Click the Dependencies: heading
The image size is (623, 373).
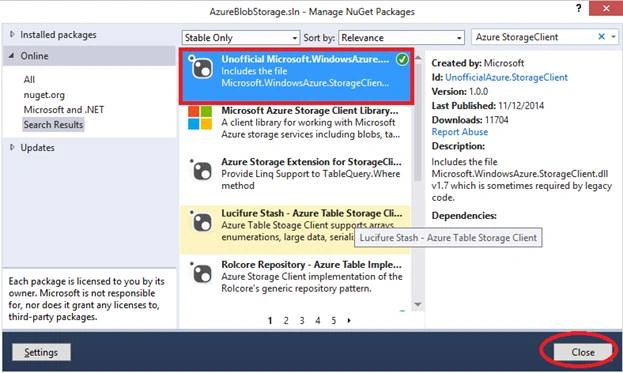(x=464, y=216)
